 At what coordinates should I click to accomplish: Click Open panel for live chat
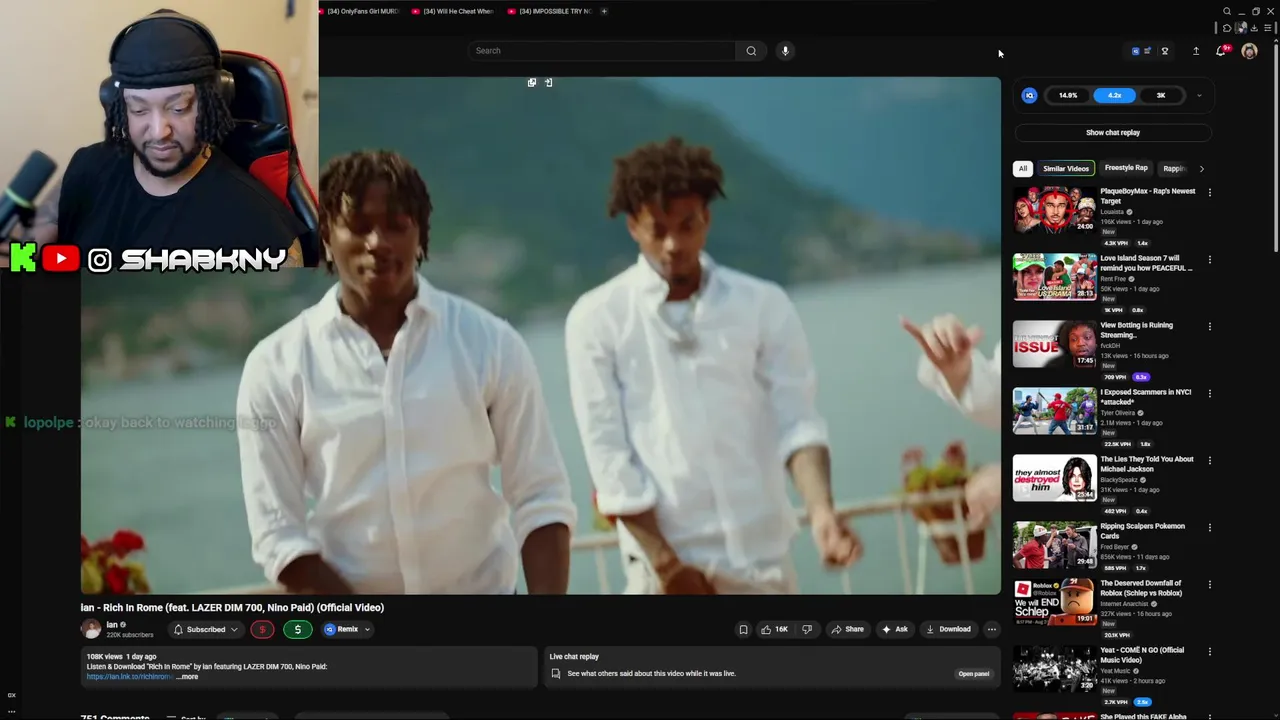(973, 674)
